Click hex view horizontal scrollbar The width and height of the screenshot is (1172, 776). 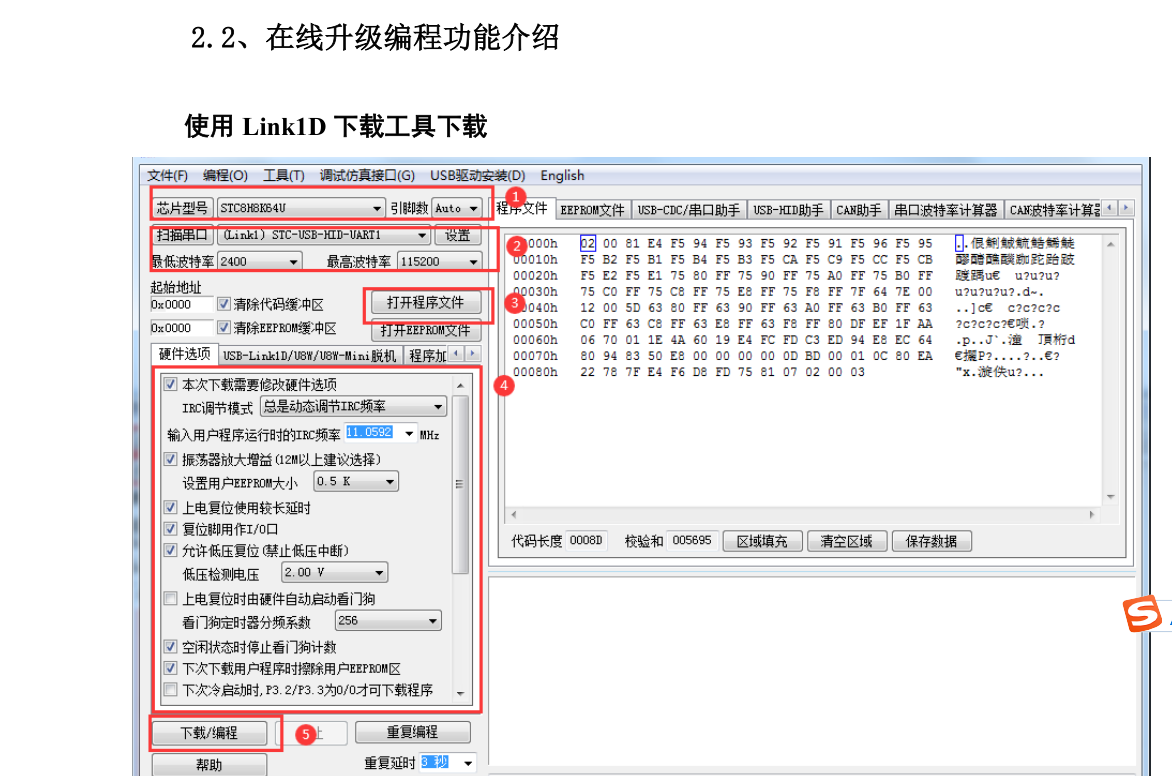pyautogui.click(x=804, y=514)
